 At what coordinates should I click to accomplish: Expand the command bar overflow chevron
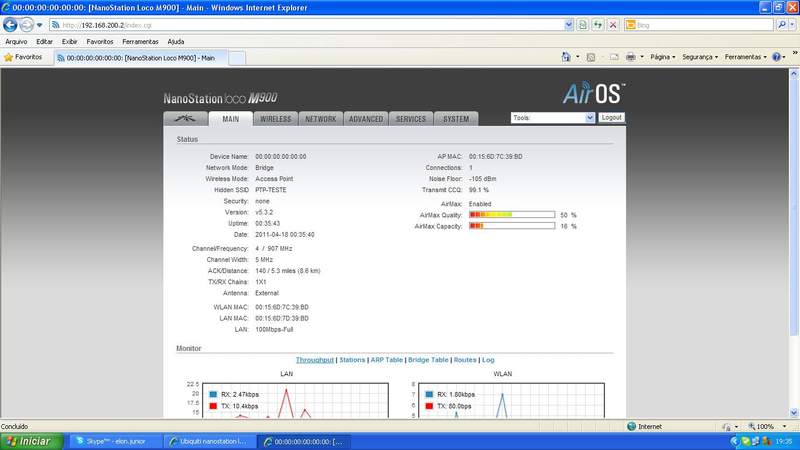[794, 53]
